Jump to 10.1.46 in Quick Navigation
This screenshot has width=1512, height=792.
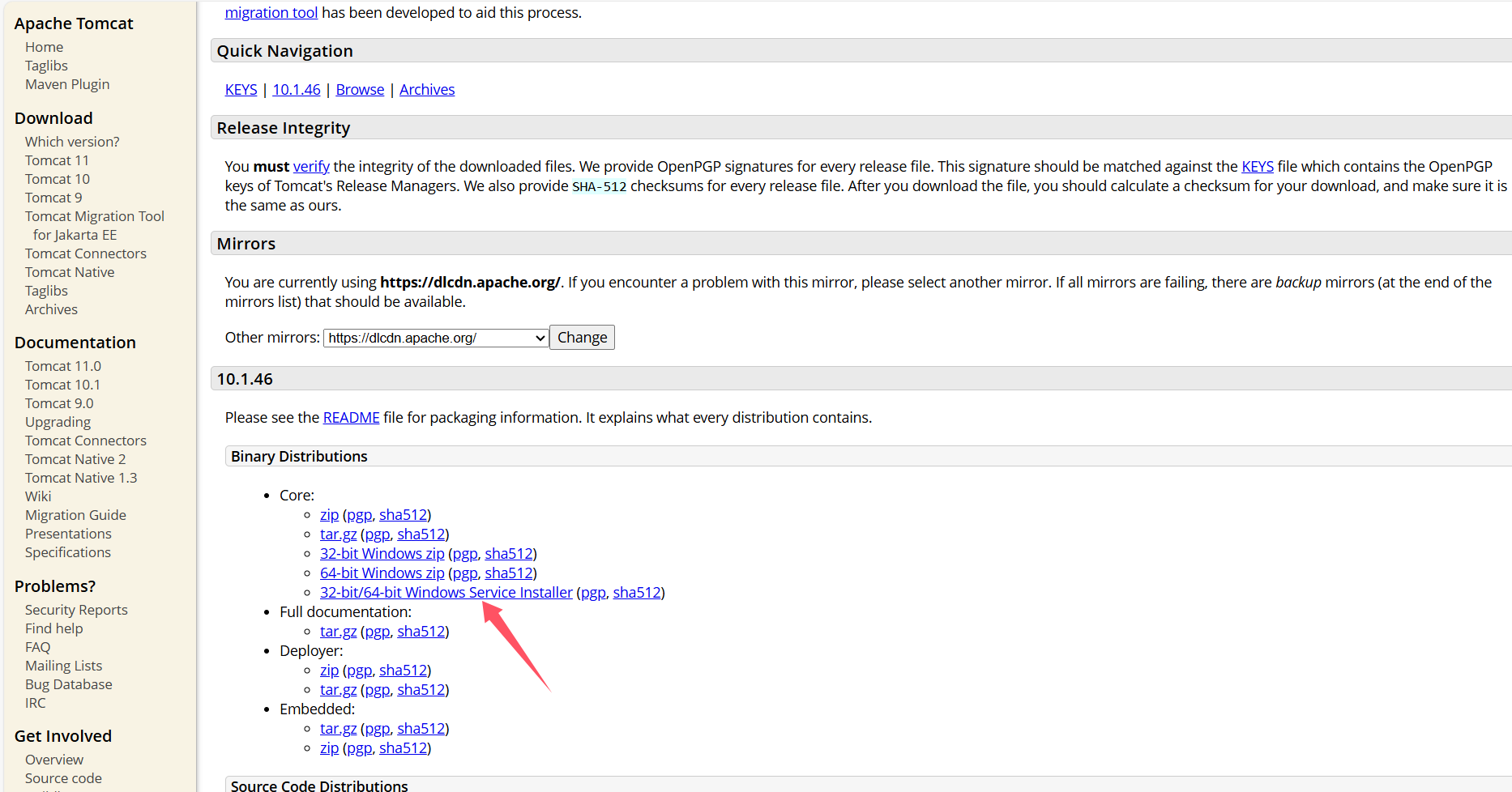[296, 90]
